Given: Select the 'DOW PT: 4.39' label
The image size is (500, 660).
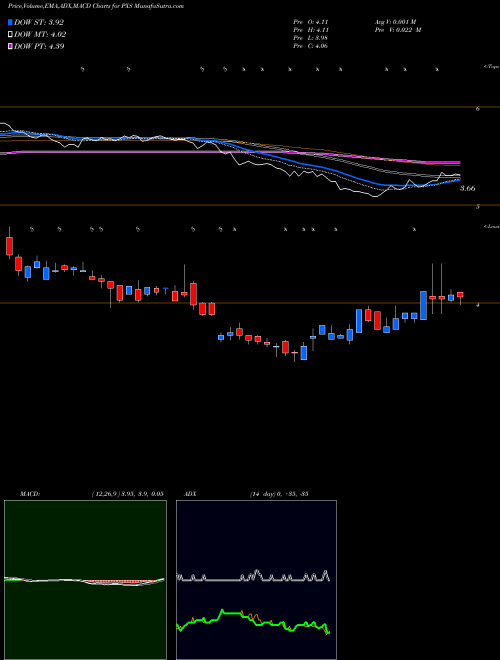Looking at the screenshot, I should coord(39,46).
